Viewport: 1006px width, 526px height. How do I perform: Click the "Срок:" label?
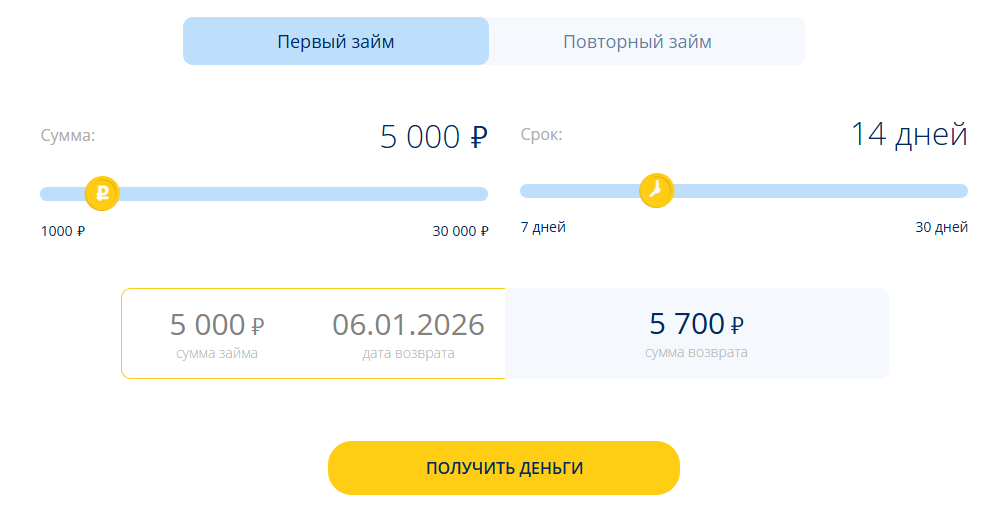click(x=541, y=134)
